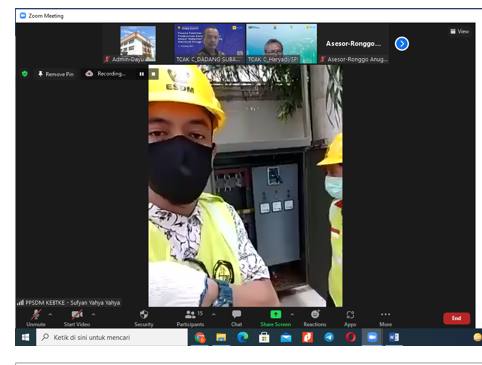Start Video using the camera button
The height and width of the screenshot is (365, 482).
click(x=77, y=318)
